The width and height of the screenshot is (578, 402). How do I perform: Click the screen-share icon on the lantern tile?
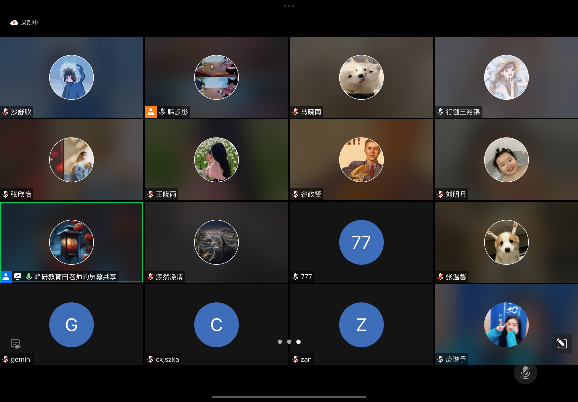click(x=17, y=276)
